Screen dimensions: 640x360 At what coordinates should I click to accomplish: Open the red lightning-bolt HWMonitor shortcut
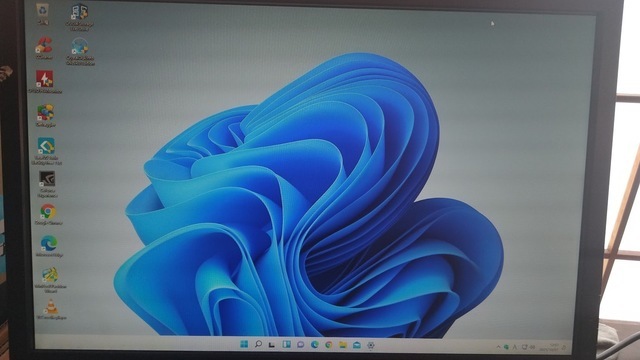(x=44, y=81)
